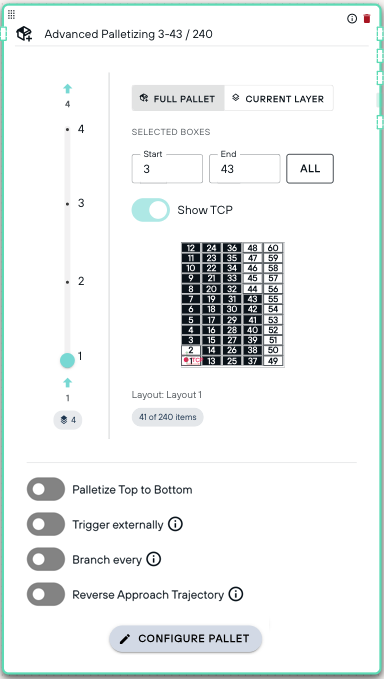Screen dimensions: 384x679
Task: Enable Palletize Top to Bottom toggle
Action: (x=46, y=489)
